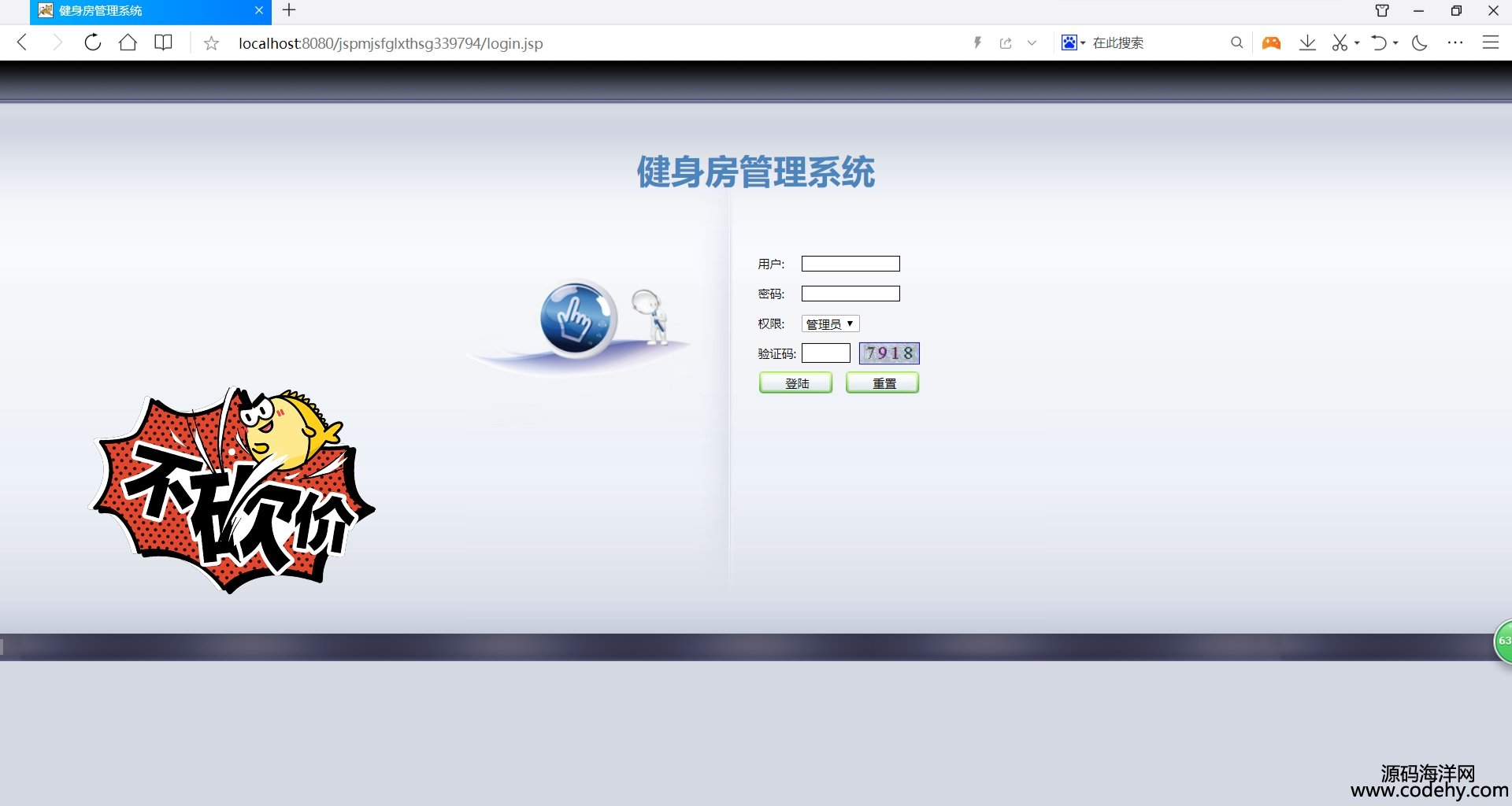Select the 健身房管理系统 browser tab
Viewport: 1512px width, 806px height.
coord(150,11)
